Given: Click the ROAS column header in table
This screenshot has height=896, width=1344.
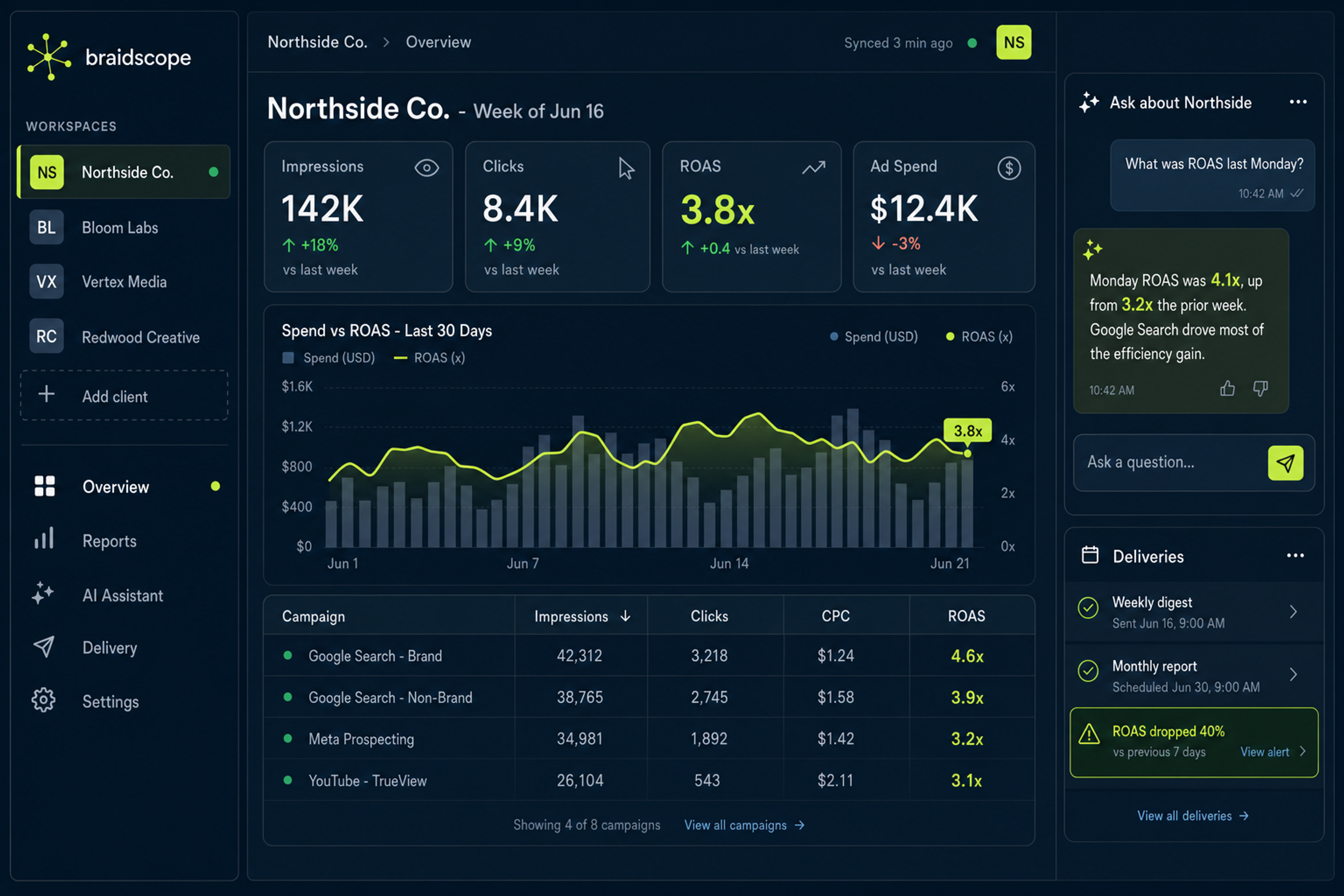Looking at the screenshot, I should (967, 616).
